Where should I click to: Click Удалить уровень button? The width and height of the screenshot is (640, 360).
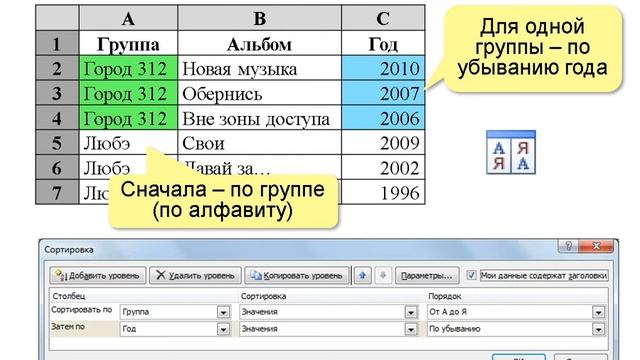(196, 276)
